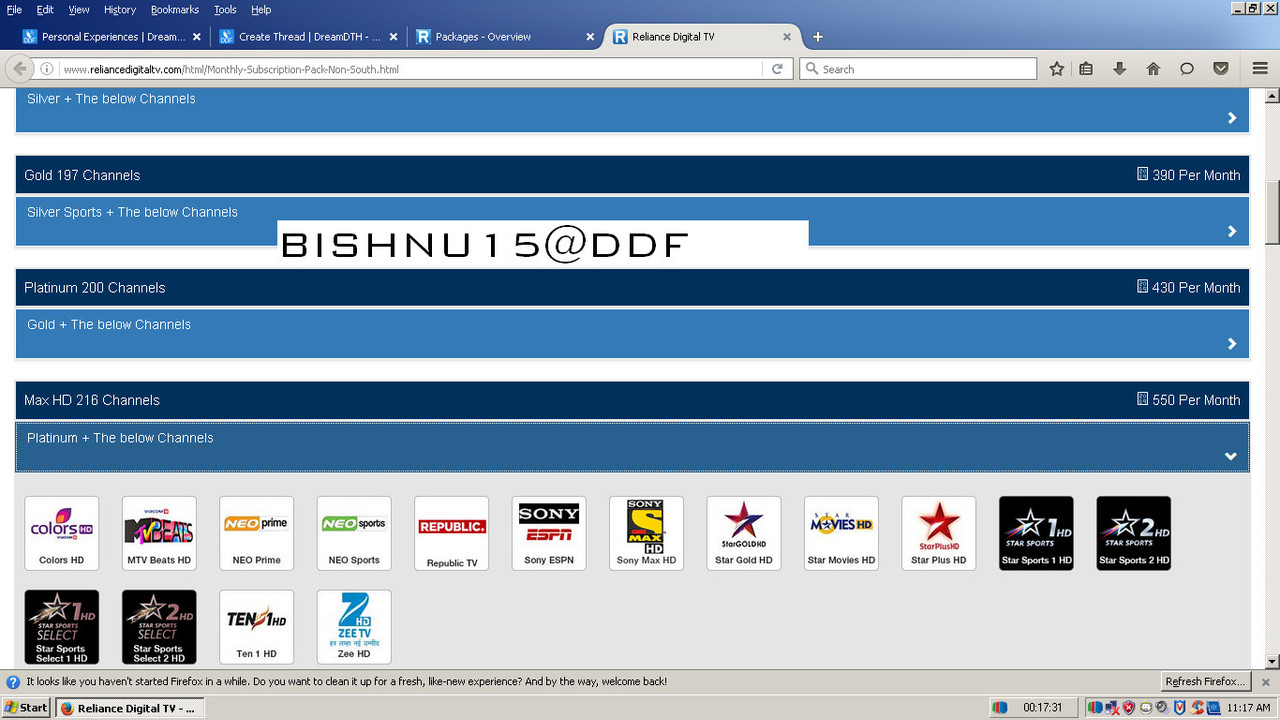The image size is (1280, 720).
Task: Click the page vertical scrollbar thumb
Action: tap(1272, 212)
